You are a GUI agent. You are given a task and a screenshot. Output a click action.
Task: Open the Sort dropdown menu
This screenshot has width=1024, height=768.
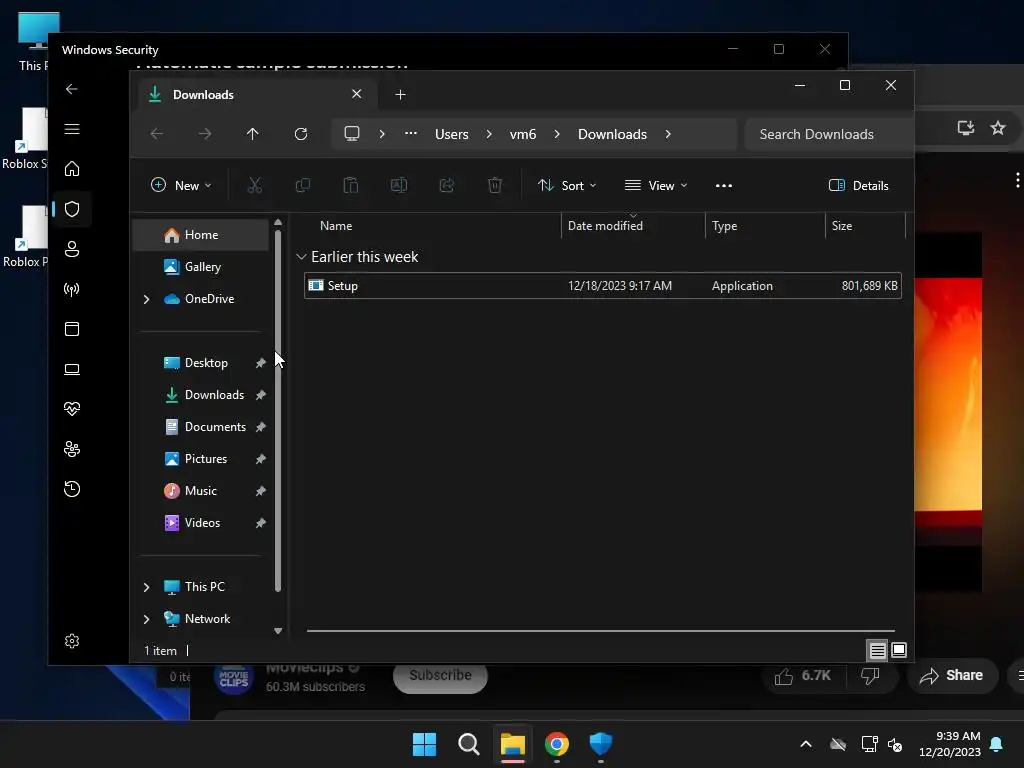pyautogui.click(x=567, y=185)
